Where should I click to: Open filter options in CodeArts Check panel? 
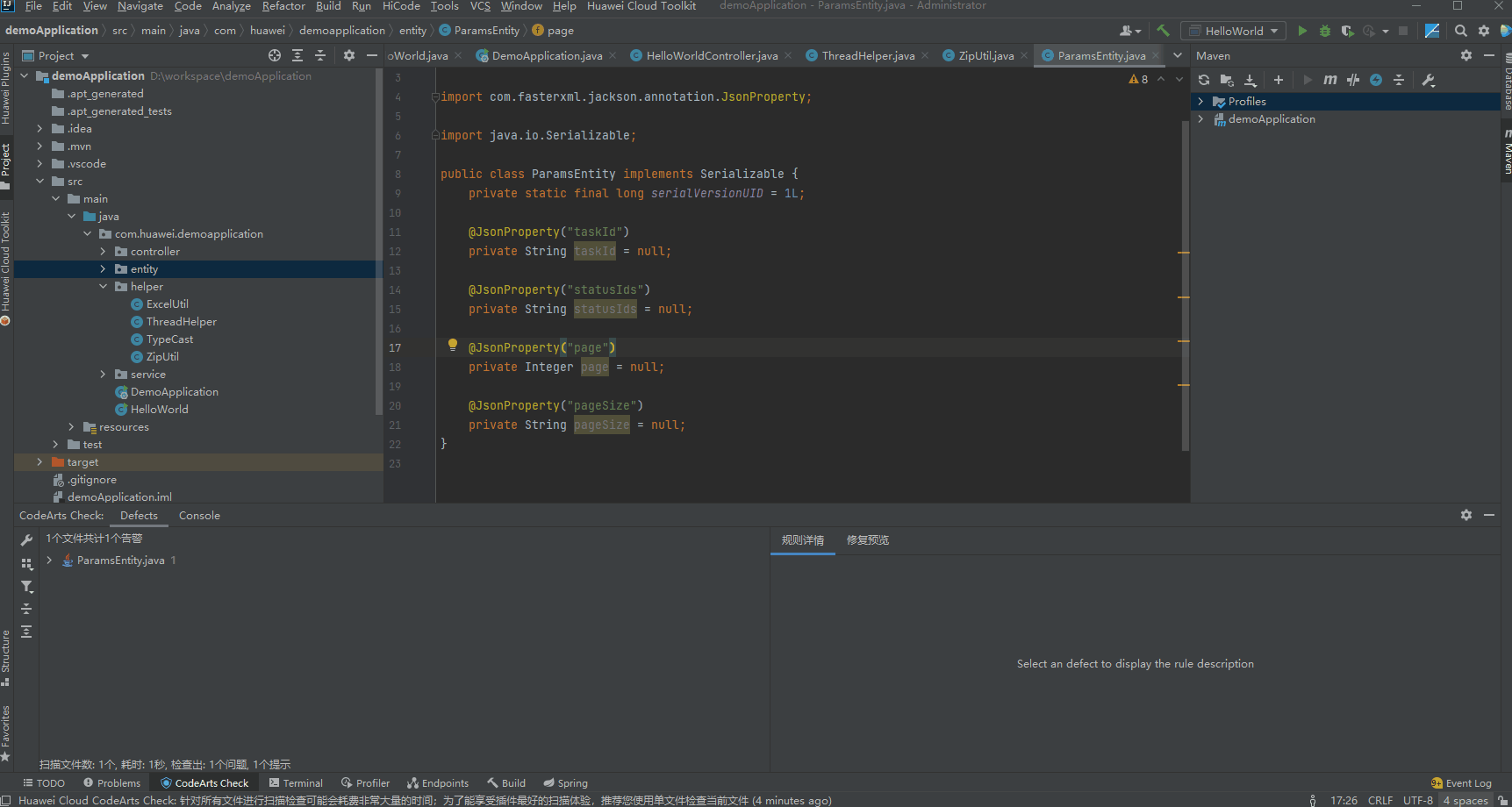(27, 587)
